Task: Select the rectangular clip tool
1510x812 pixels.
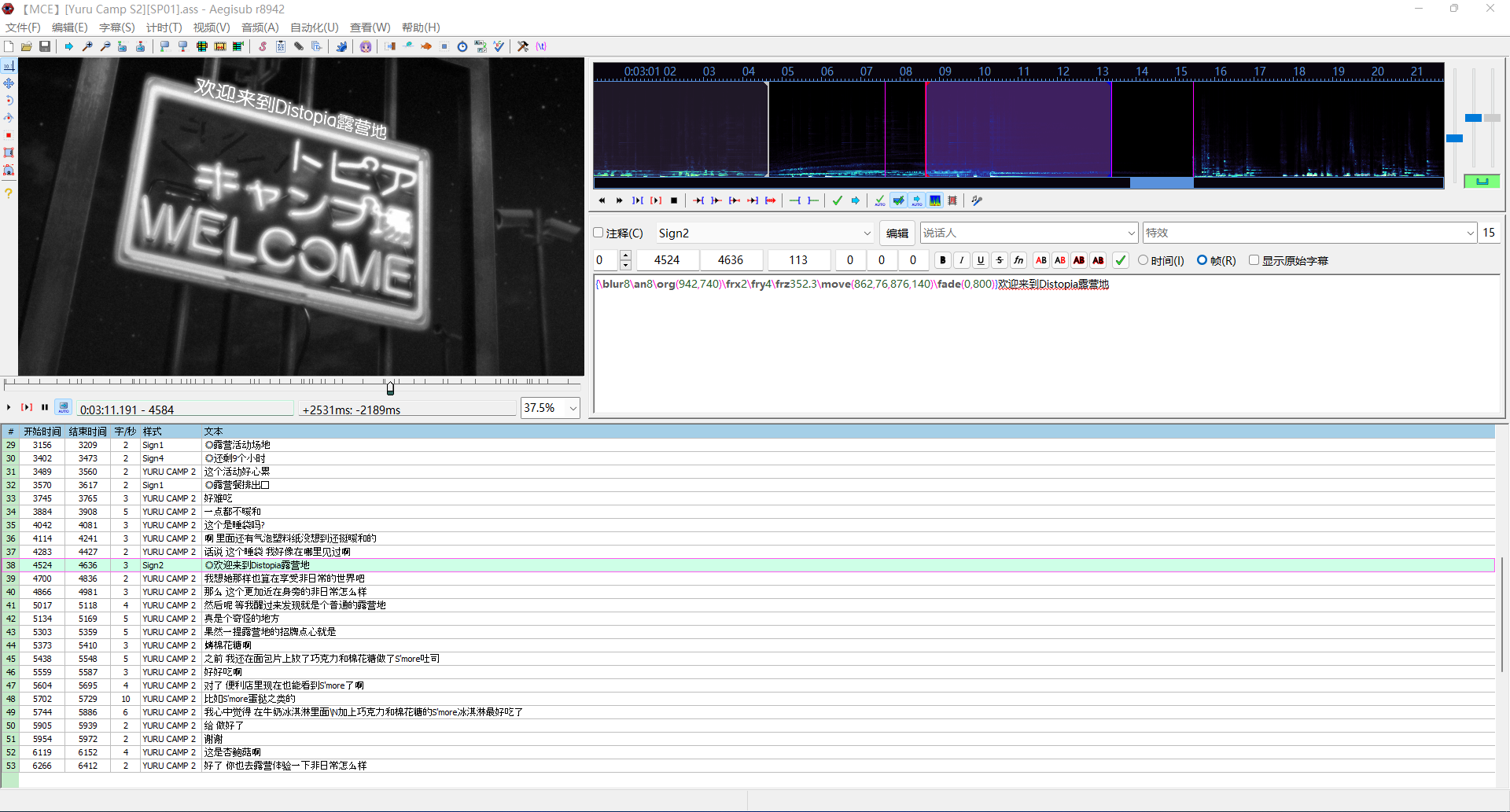Action: point(9,152)
